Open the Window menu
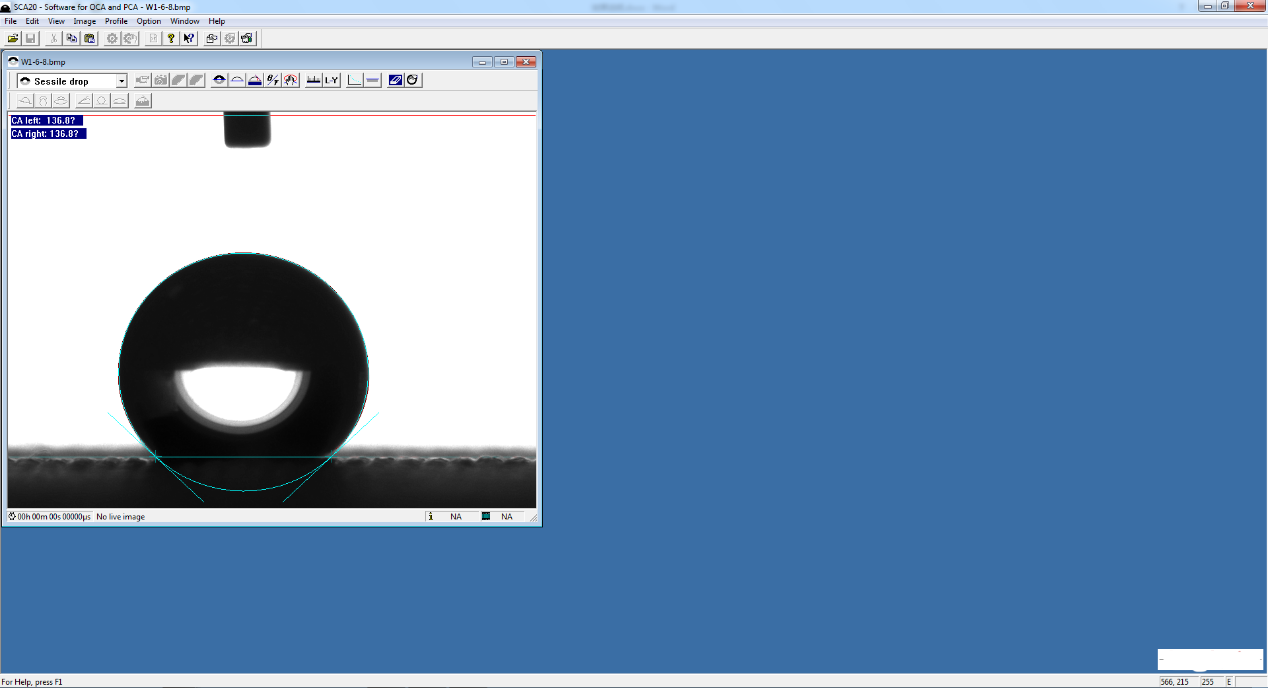The width and height of the screenshot is (1268, 688). (x=184, y=21)
